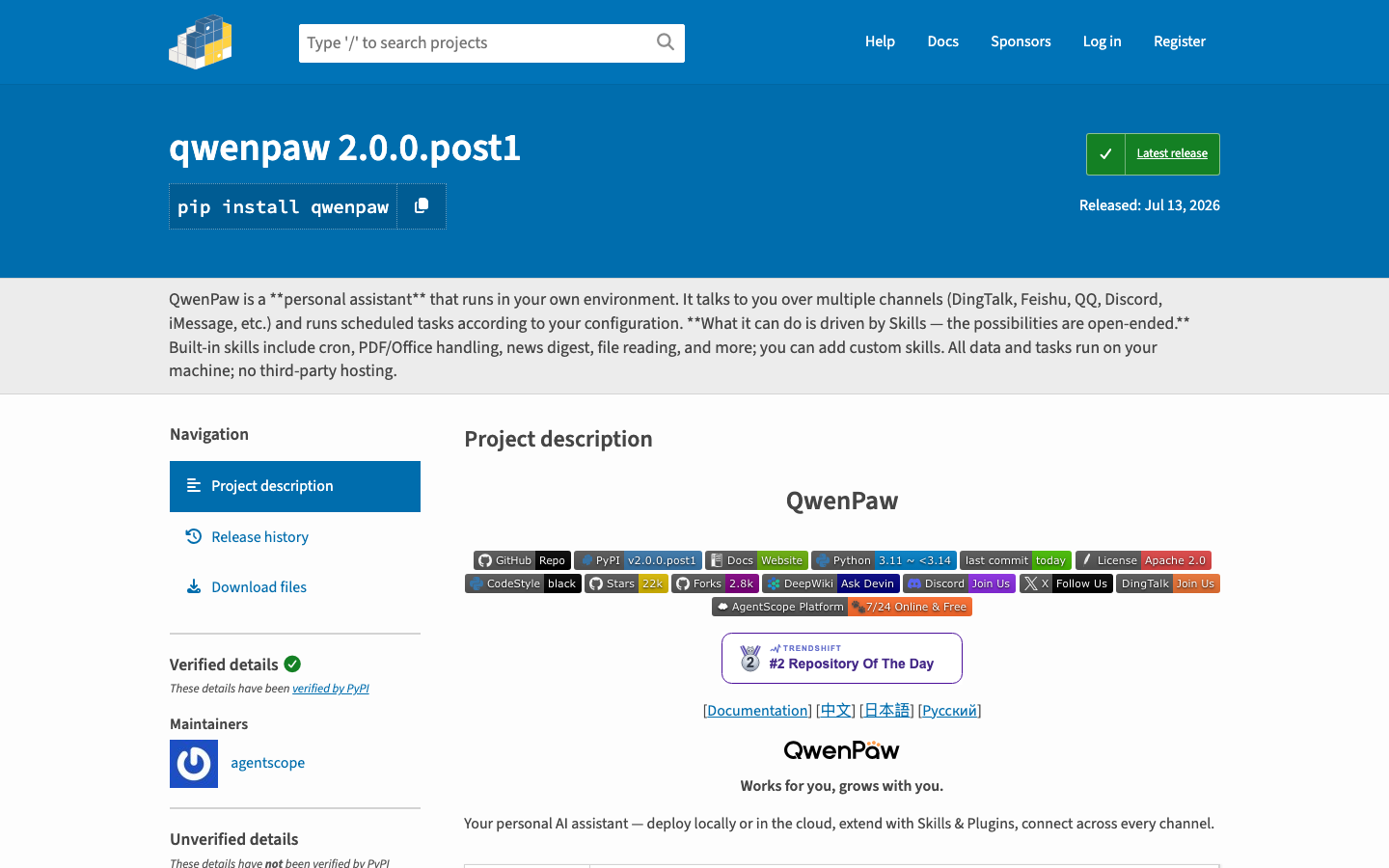This screenshot has width=1389, height=868.
Task: Open the Discord Join Us badge
Action: pos(959,583)
